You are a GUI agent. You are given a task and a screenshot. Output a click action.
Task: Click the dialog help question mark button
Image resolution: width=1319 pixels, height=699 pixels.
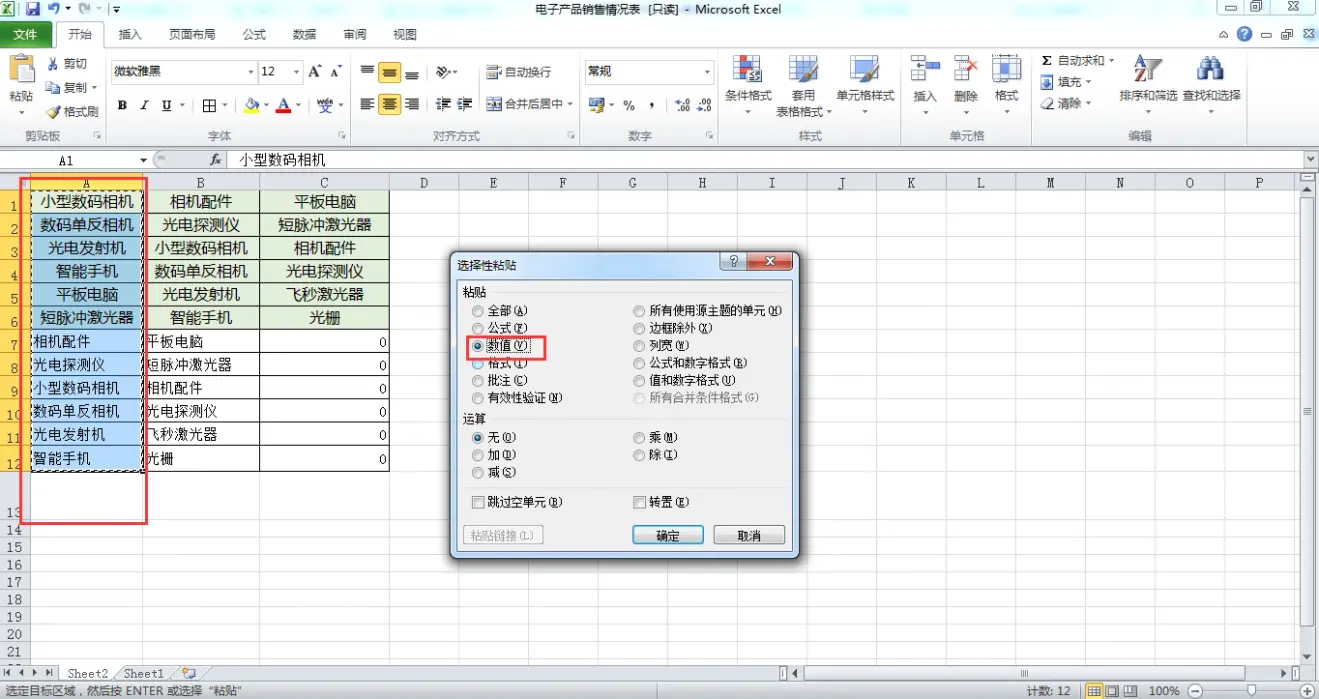[x=733, y=262]
